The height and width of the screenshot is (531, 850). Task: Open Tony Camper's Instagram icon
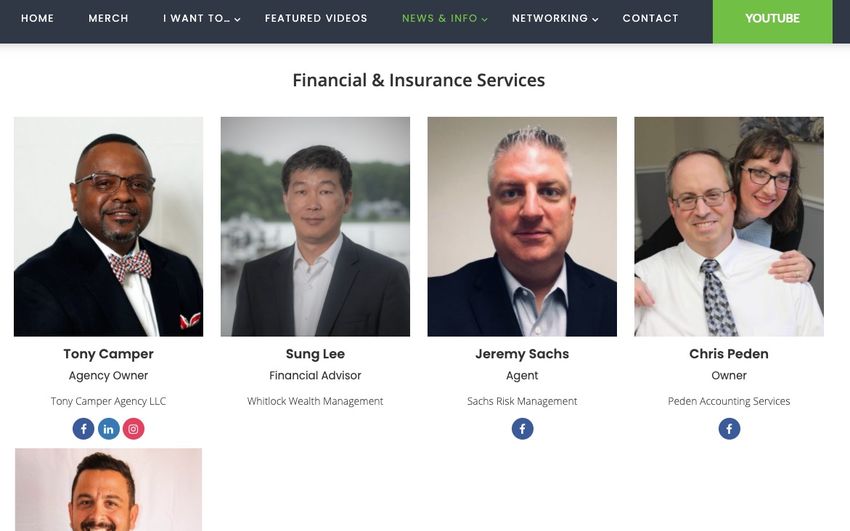(133, 429)
